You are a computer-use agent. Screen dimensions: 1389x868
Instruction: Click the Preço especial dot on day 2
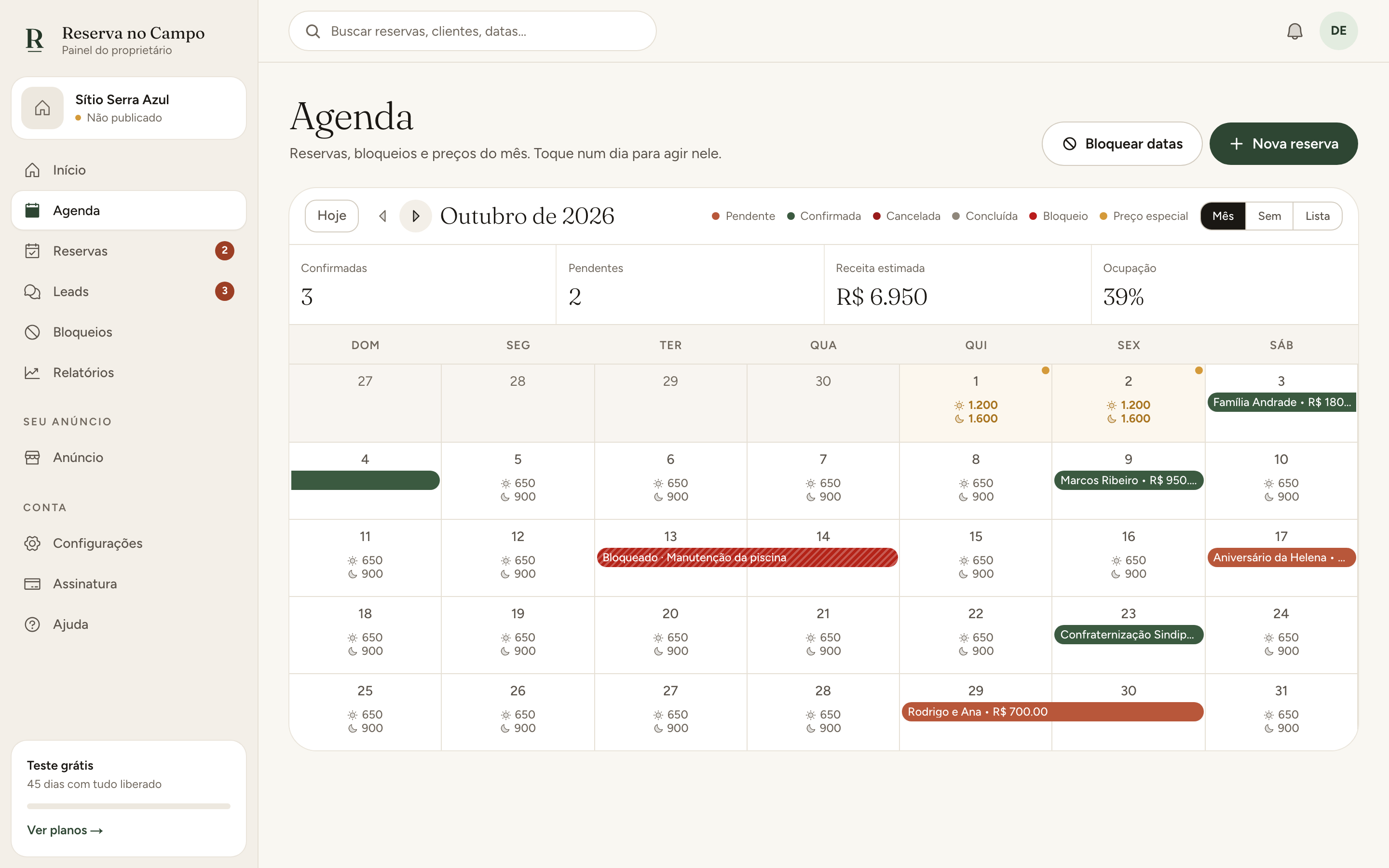coord(1198,370)
